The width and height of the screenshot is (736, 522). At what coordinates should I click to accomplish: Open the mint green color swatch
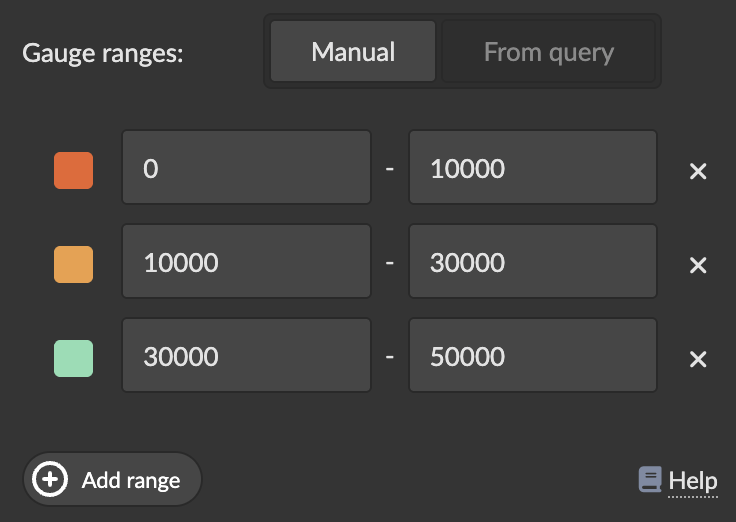73,358
